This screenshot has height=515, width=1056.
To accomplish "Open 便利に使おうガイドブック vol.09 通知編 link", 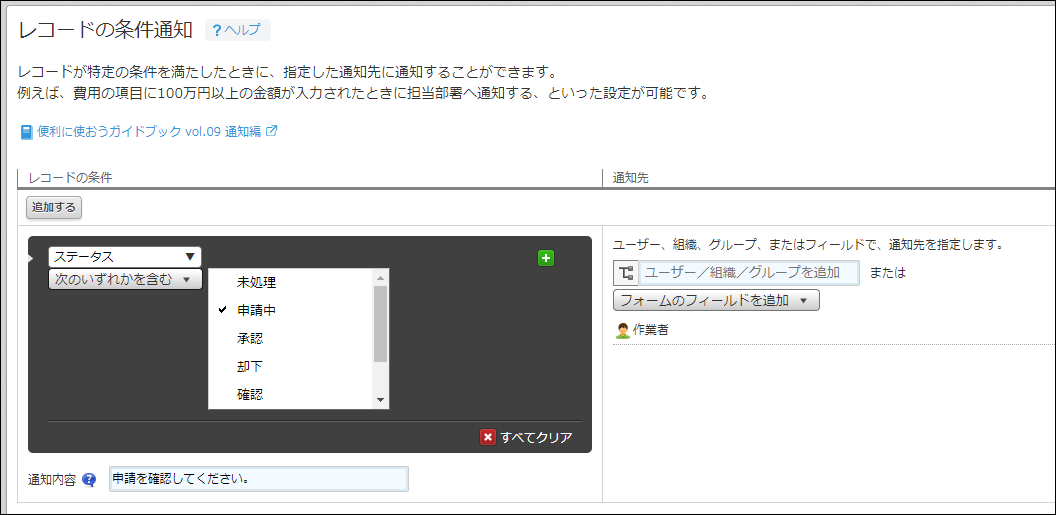I will pos(148,132).
